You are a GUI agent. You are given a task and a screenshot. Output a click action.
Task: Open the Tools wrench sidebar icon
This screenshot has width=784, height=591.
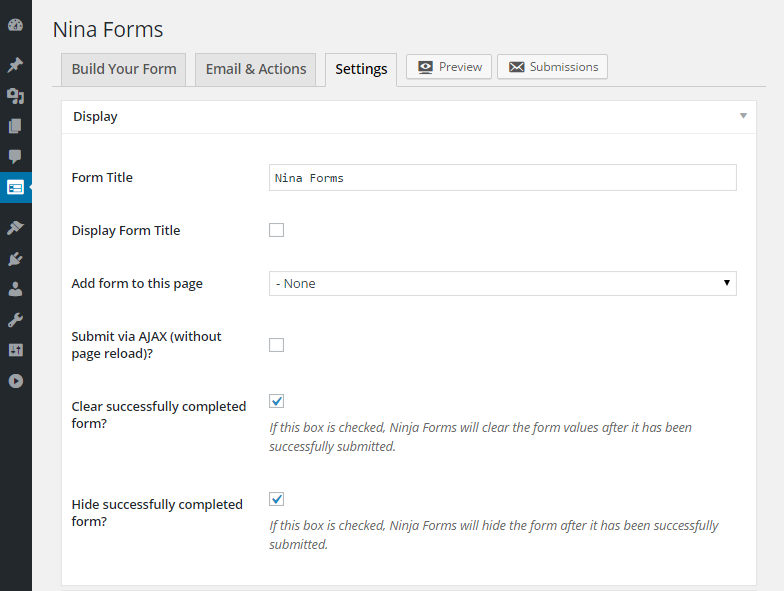point(16,320)
